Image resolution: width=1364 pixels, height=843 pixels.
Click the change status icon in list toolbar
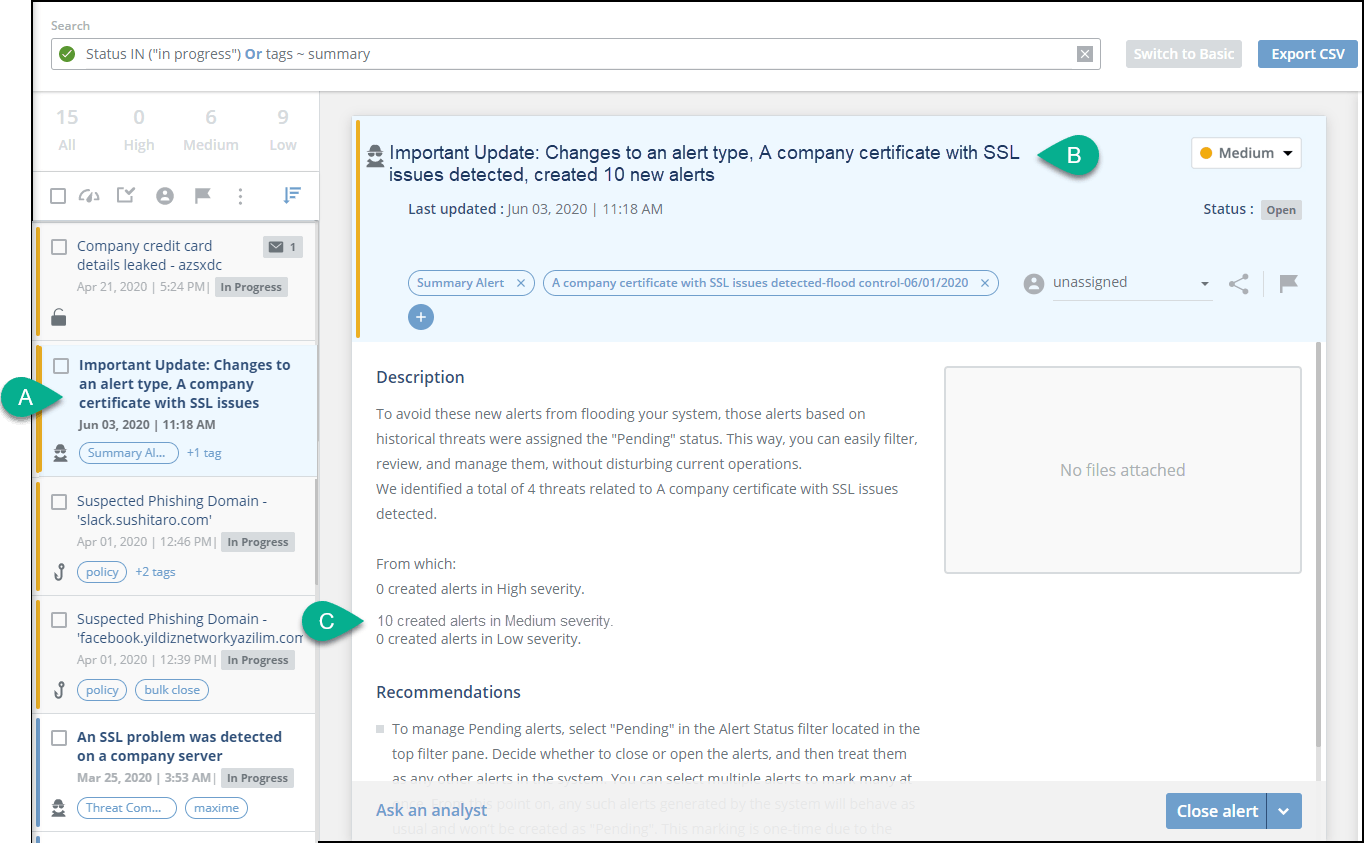(x=126, y=196)
